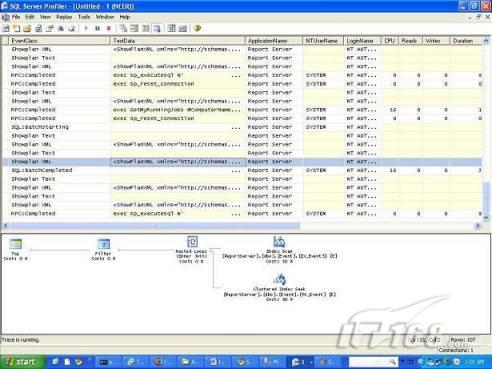Click the Windows Start button
This screenshot has height=369, width=492.
[22, 362]
